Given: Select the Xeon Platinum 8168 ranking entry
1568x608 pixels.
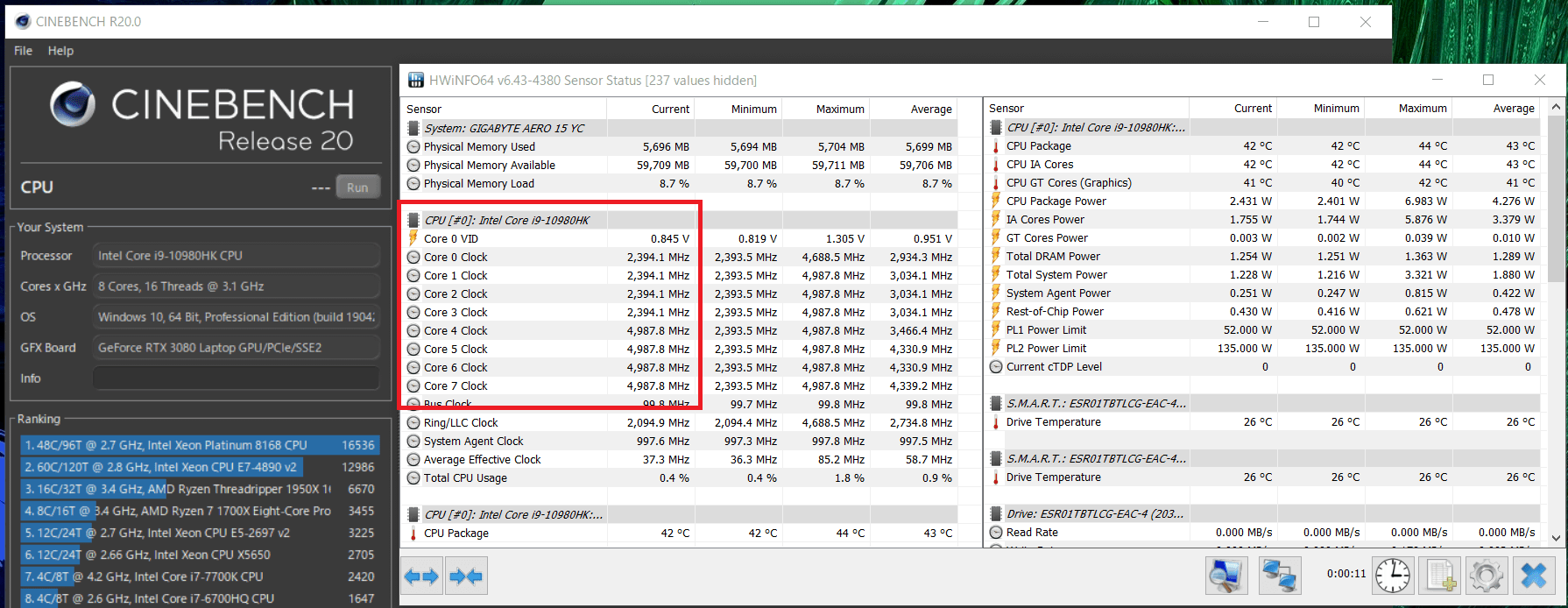Looking at the screenshot, I should [200, 445].
